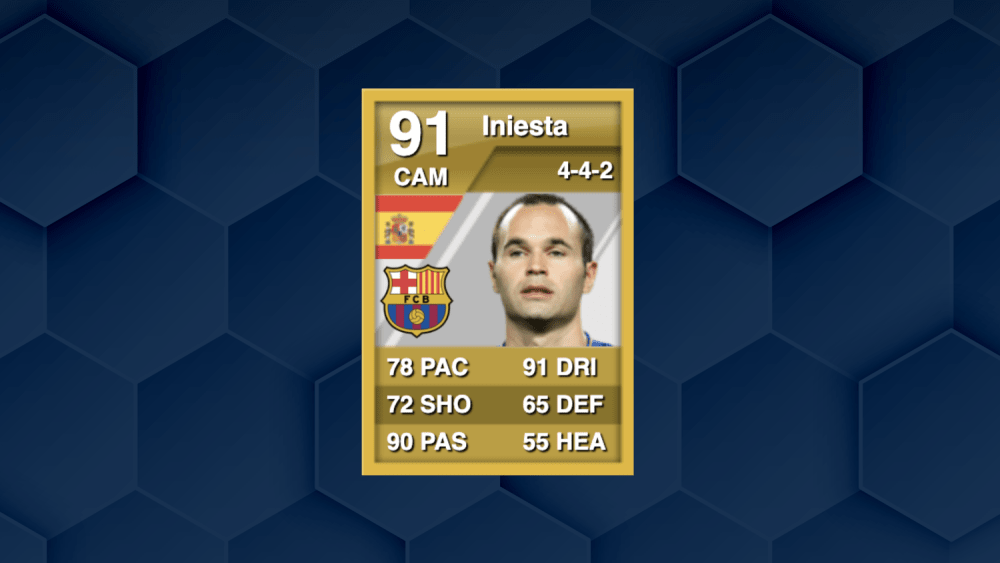
Task: Click the blue hexagon background left of card
Action: (179, 281)
